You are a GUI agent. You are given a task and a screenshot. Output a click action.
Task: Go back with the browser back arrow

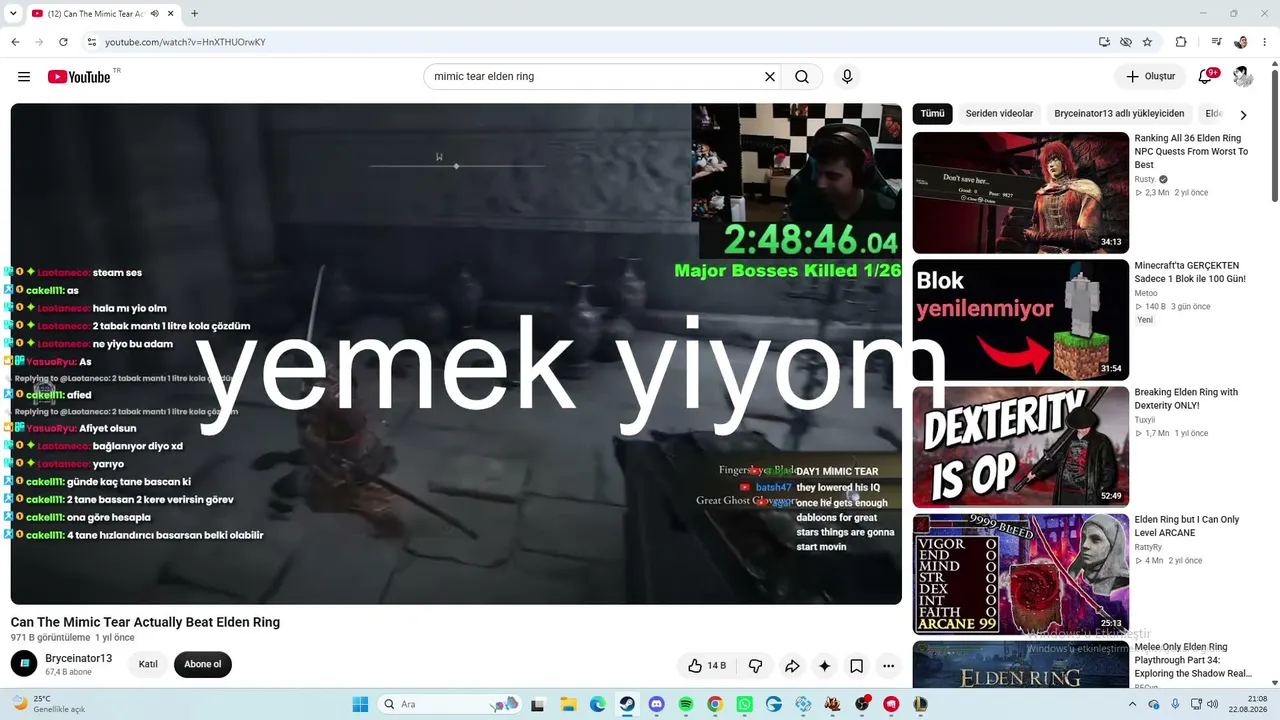(15, 42)
